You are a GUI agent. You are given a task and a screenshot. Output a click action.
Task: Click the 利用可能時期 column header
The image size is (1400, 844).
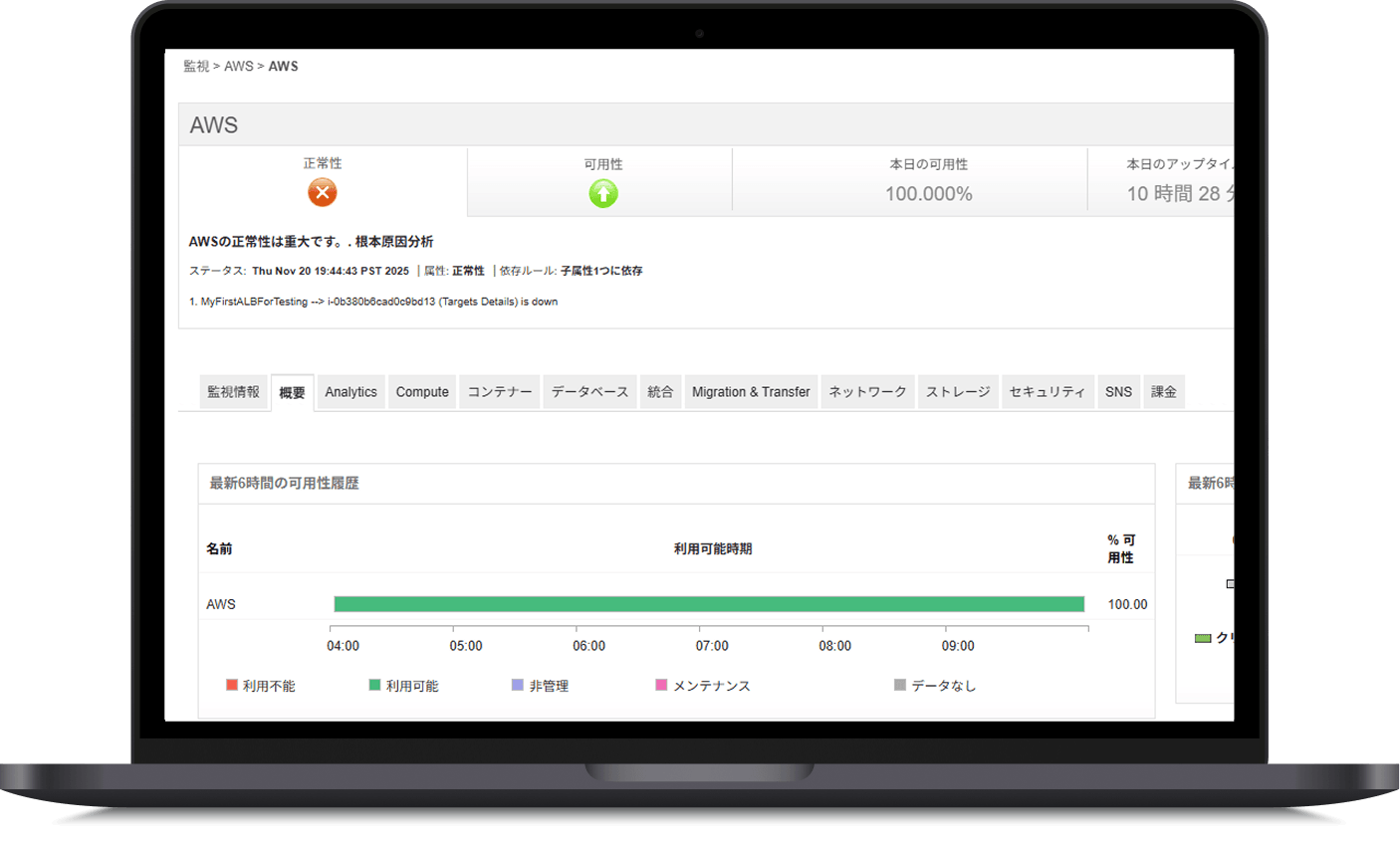pyautogui.click(x=713, y=548)
